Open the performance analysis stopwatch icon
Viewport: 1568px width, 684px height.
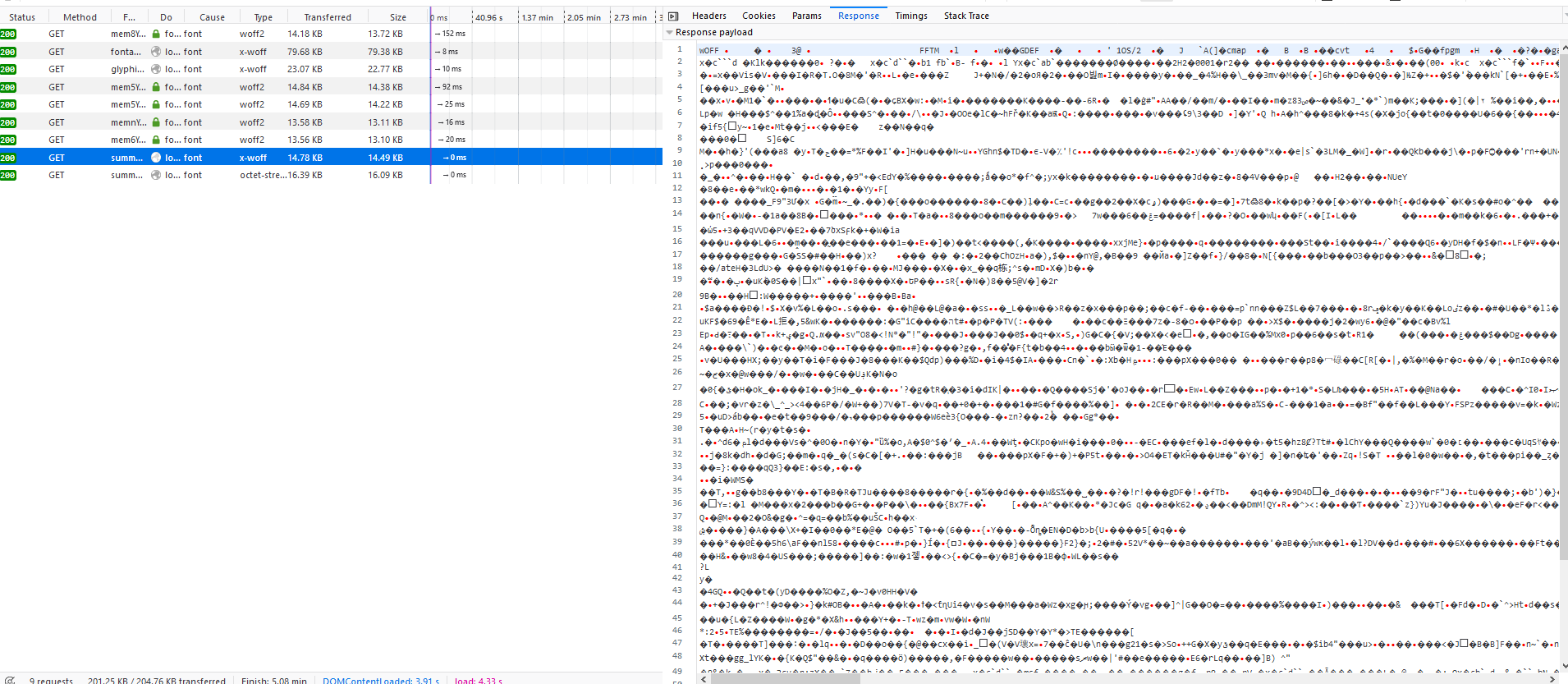[9, 680]
